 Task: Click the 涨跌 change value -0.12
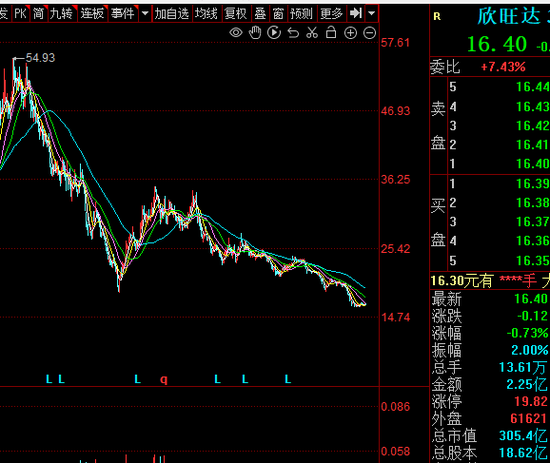point(532,316)
